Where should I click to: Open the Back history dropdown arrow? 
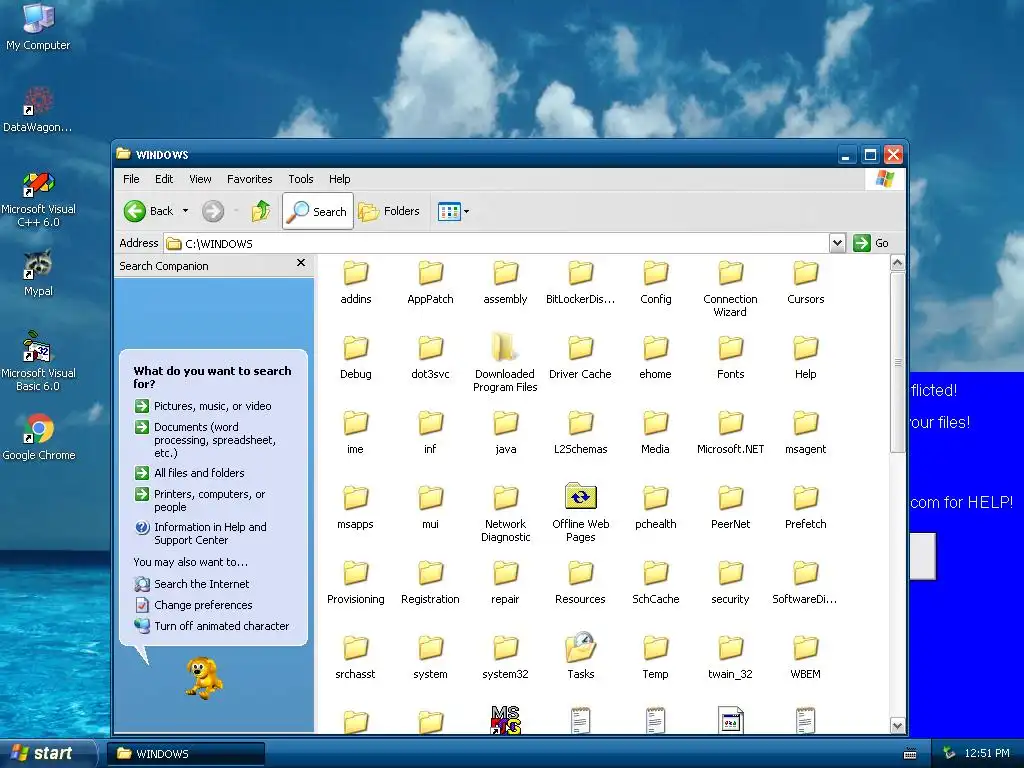click(185, 211)
